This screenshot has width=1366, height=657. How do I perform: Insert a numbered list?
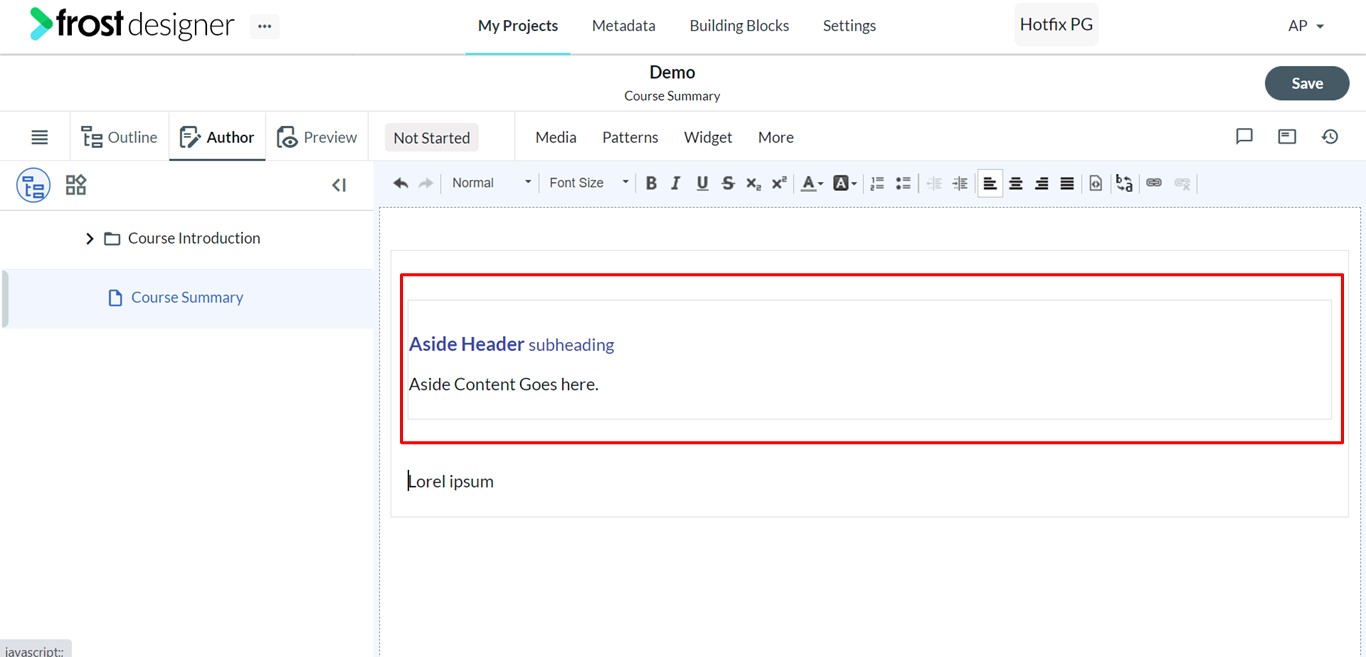877,183
